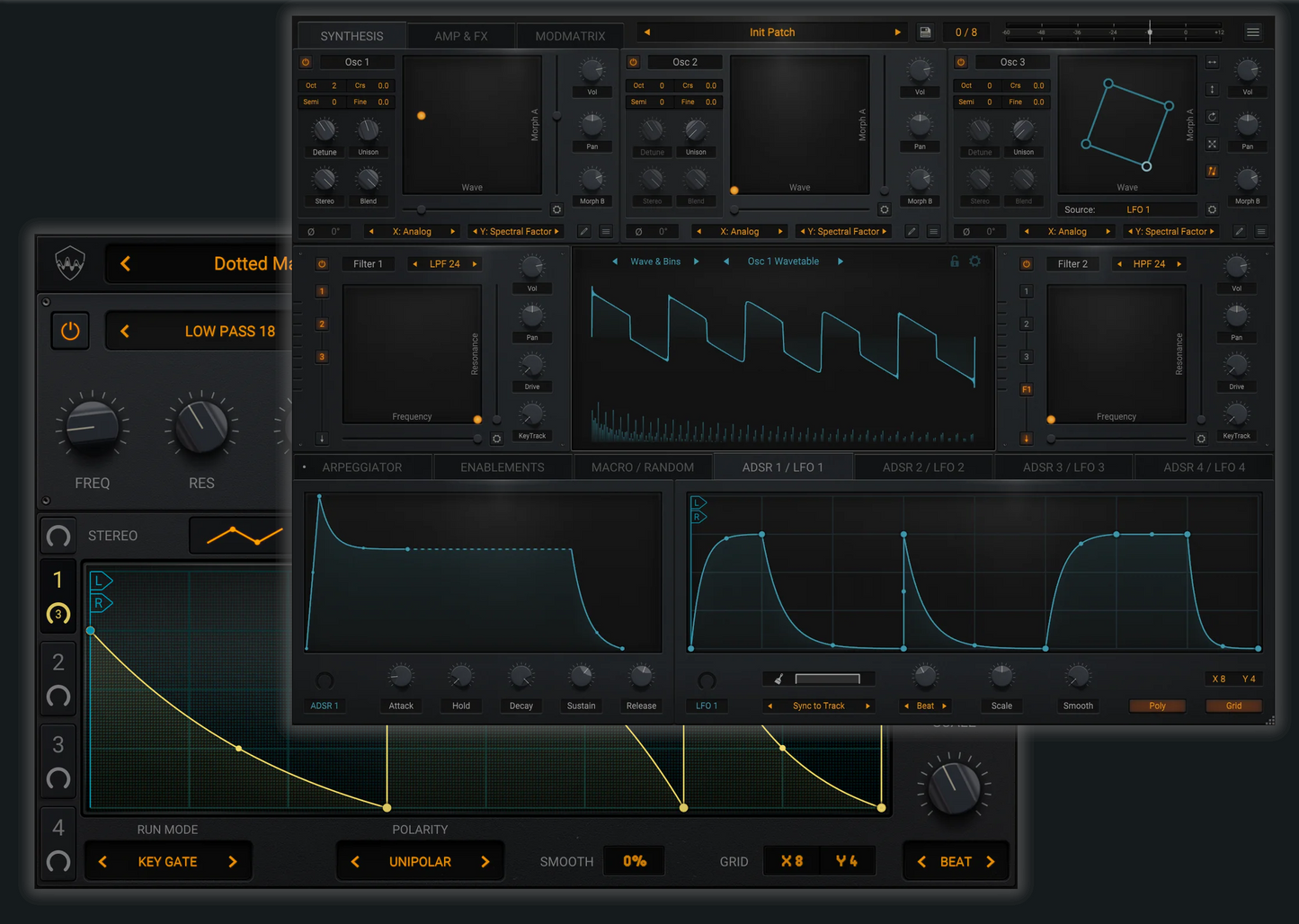Viewport: 1299px width, 924px height.
Task: Open Osc 3 source settings gear
Action: [x=1212, y=209]
